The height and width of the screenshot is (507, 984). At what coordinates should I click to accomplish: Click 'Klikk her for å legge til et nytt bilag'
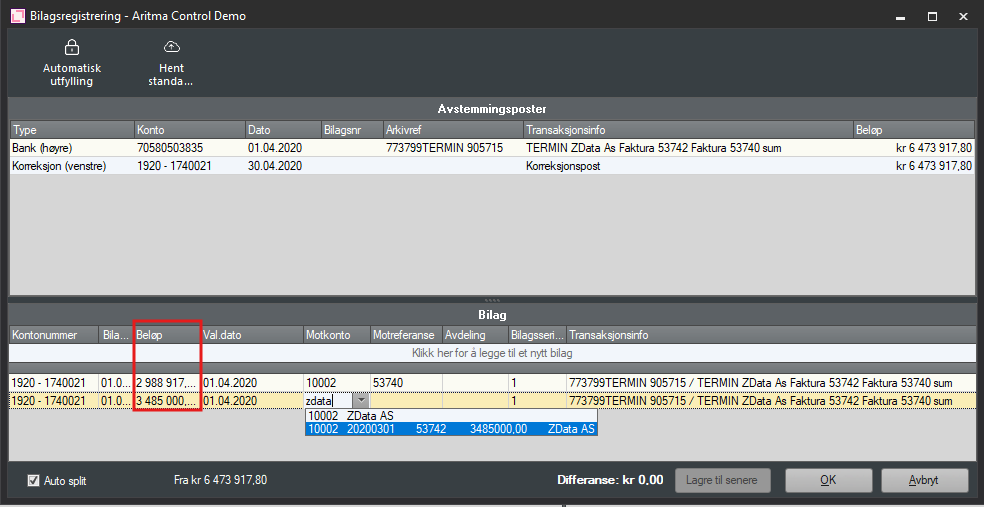491,353
